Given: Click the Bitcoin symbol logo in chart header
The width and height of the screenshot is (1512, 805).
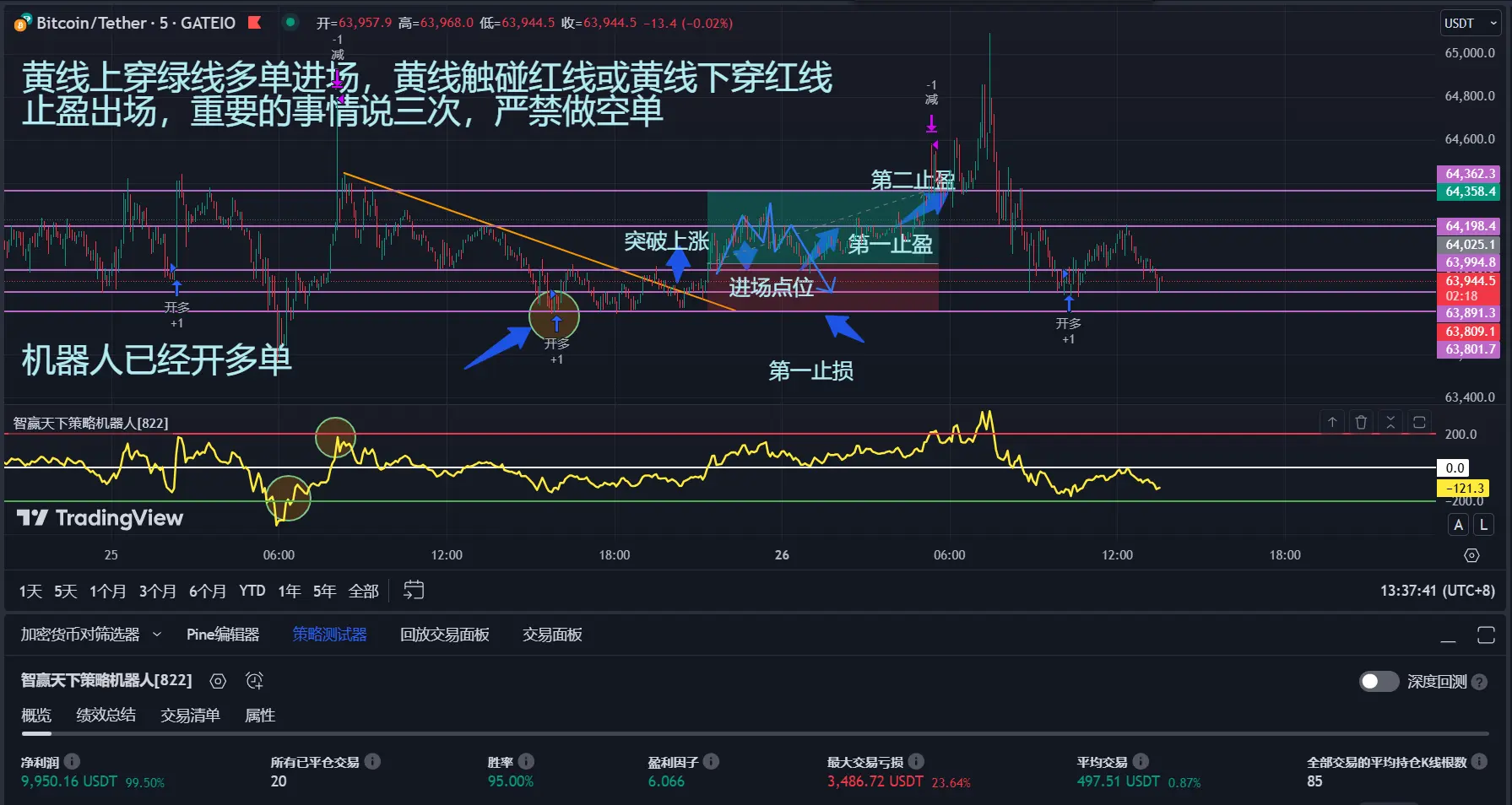Looking at the screenshot, I should pyautogui.click(x=23, y=23).
